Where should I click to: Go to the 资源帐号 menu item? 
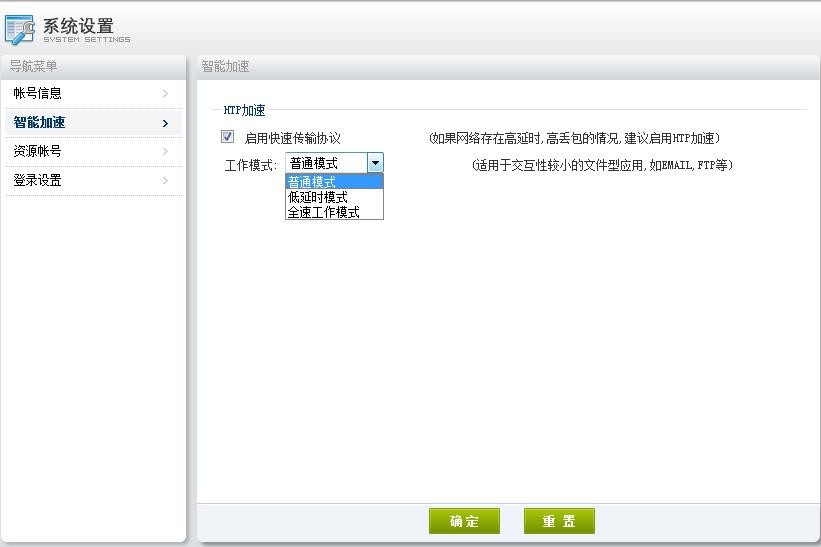[x=38, y=152]
